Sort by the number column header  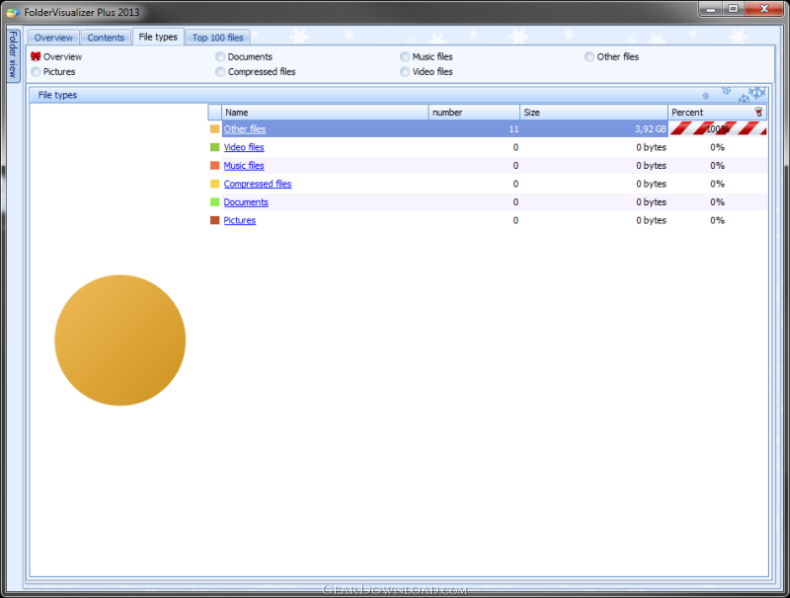(474, 112)
